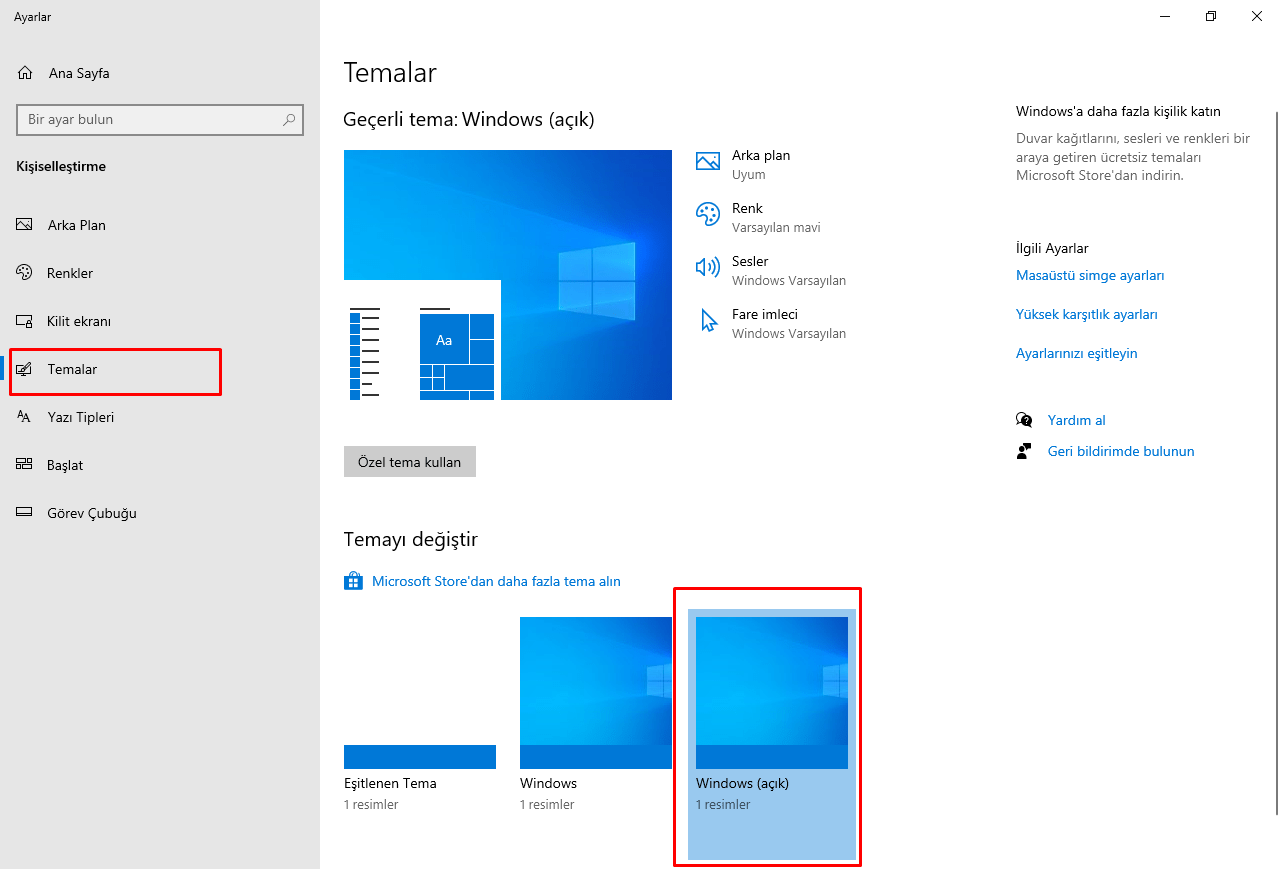The width and height of the screenshot is (1279, 869).
Task: Open Microsoft Store'dan daha fazla tema alın link
Action: pyautogui.click(x=496, y=581)
